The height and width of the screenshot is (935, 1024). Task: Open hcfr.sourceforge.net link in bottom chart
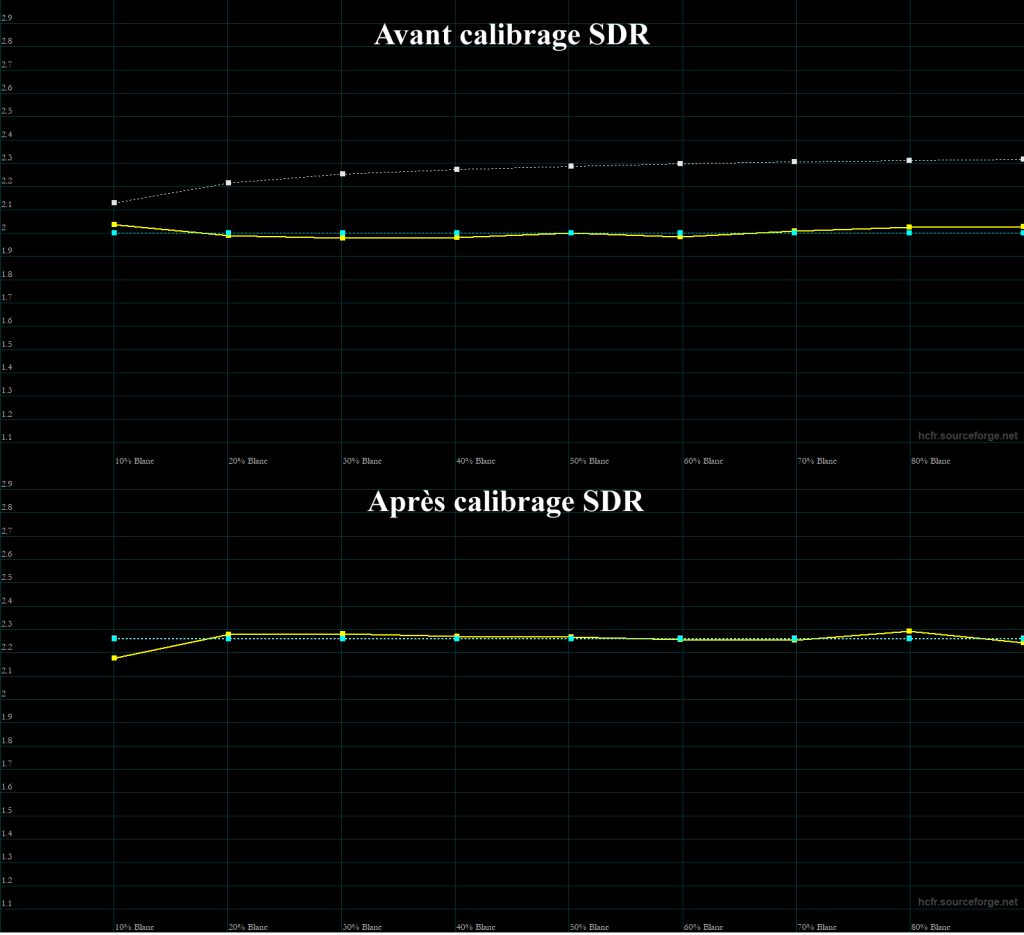967,902
